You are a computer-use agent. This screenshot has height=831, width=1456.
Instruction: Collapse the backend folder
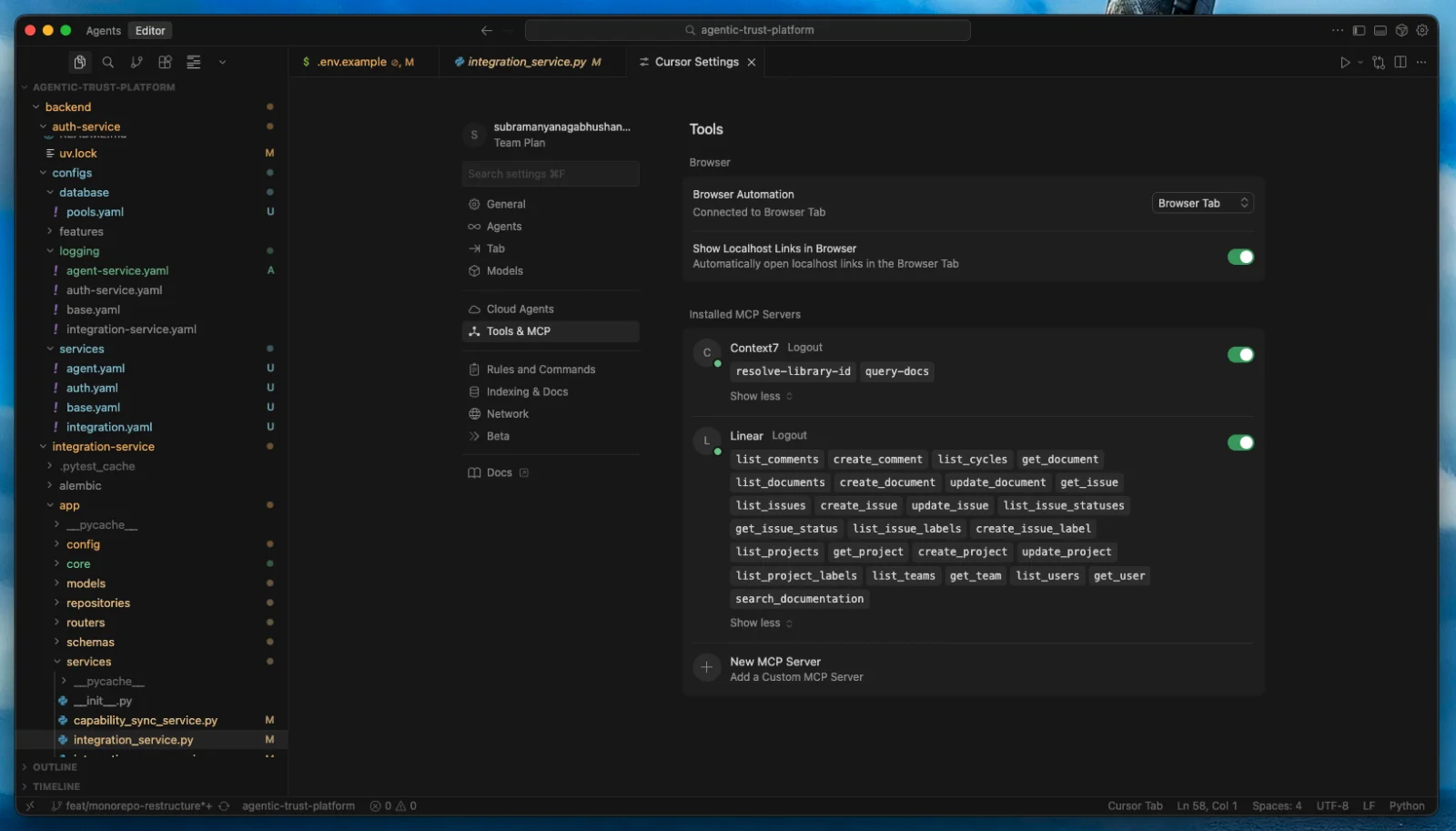pos(69,106)
